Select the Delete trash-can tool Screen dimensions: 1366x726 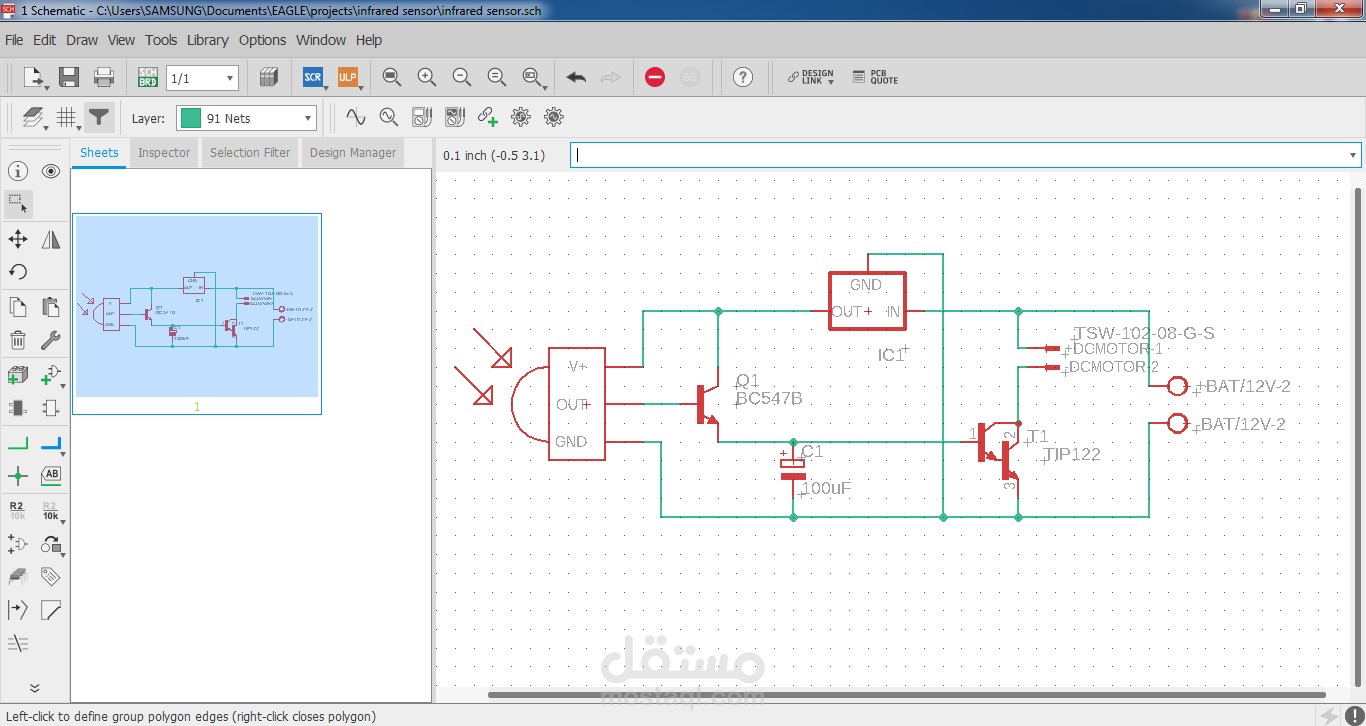click(x=17, y=340)
